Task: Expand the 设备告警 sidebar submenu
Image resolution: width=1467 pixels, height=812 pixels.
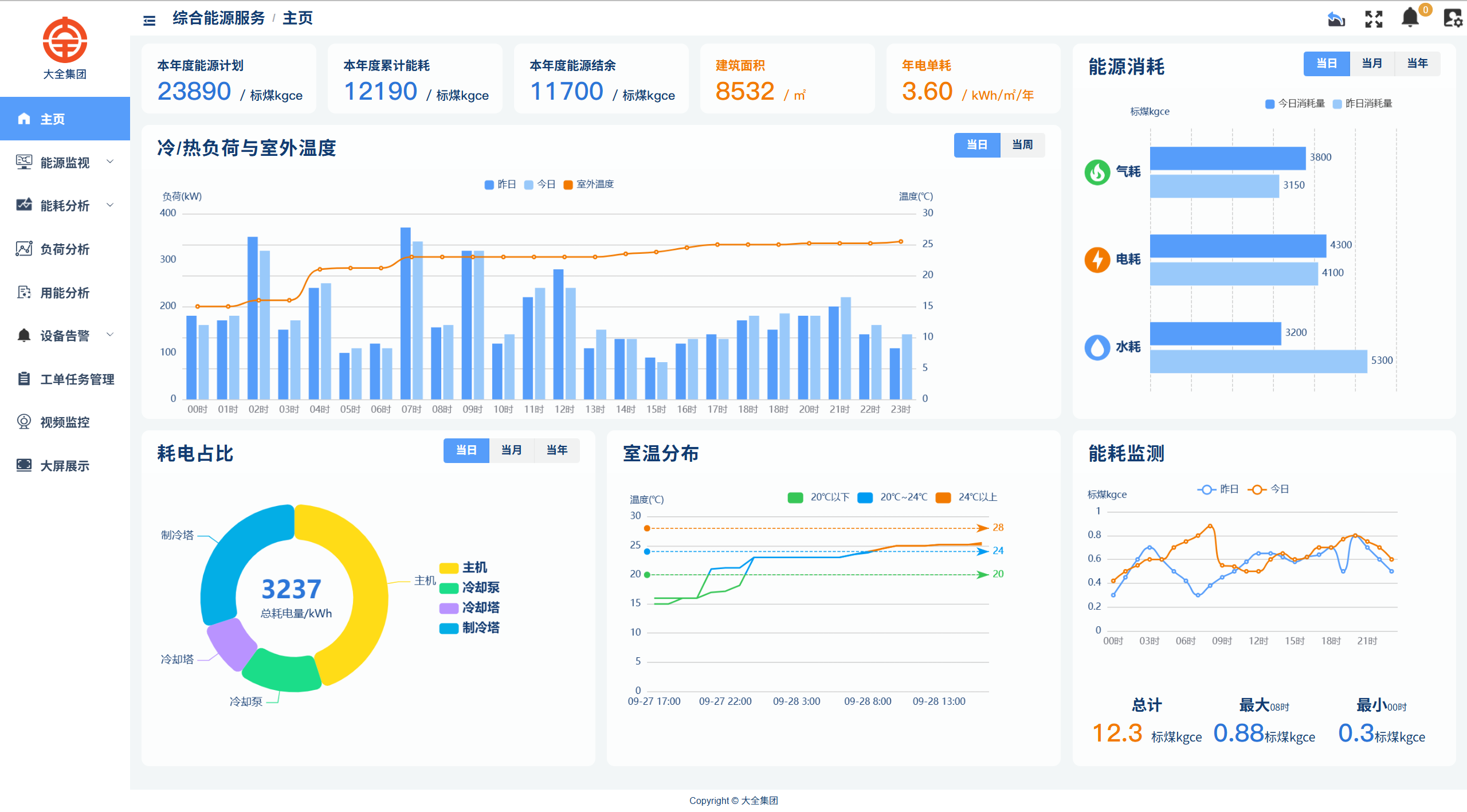Action: click(65, 336)
